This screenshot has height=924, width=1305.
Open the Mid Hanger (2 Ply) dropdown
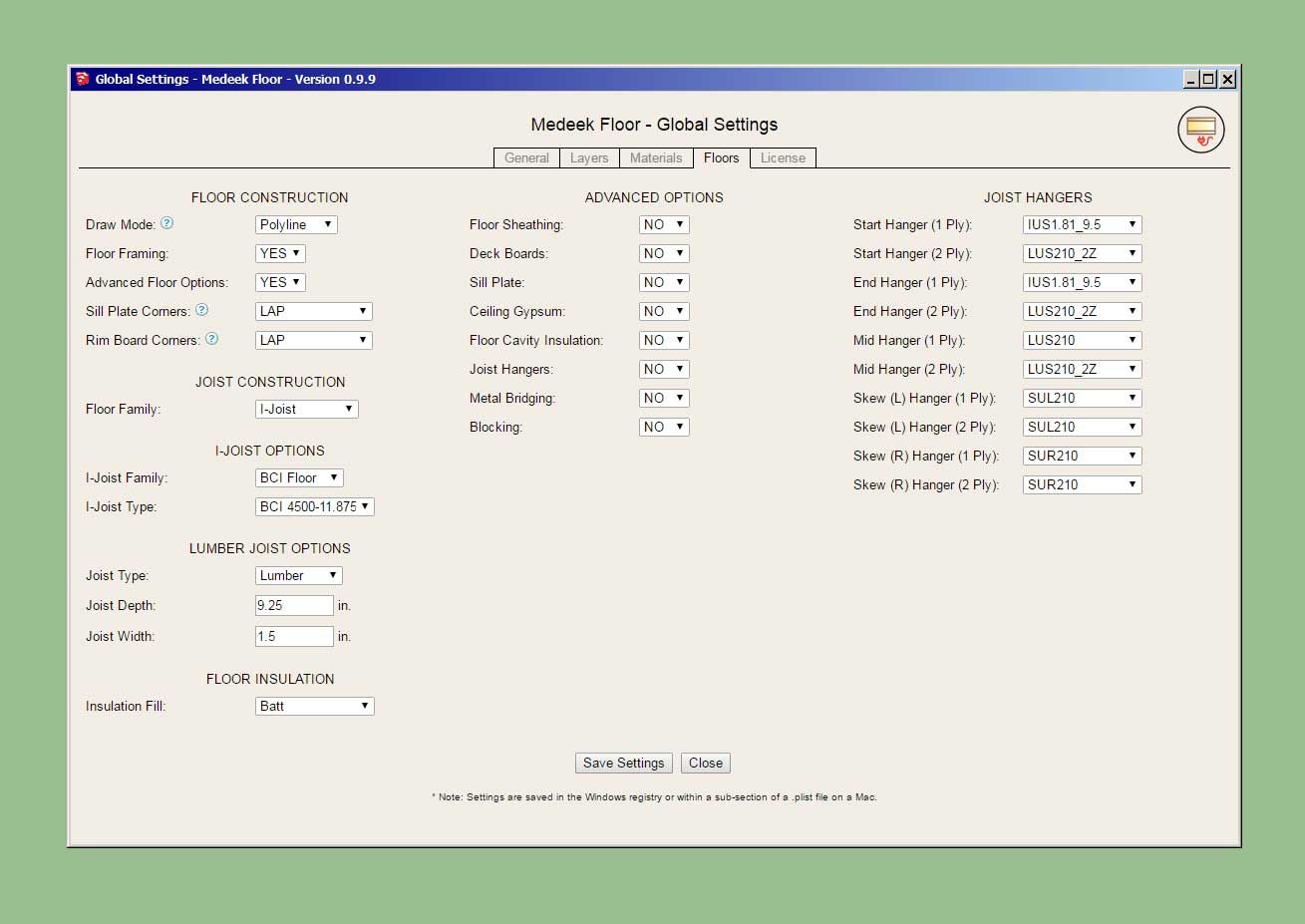click(1083, 369)
